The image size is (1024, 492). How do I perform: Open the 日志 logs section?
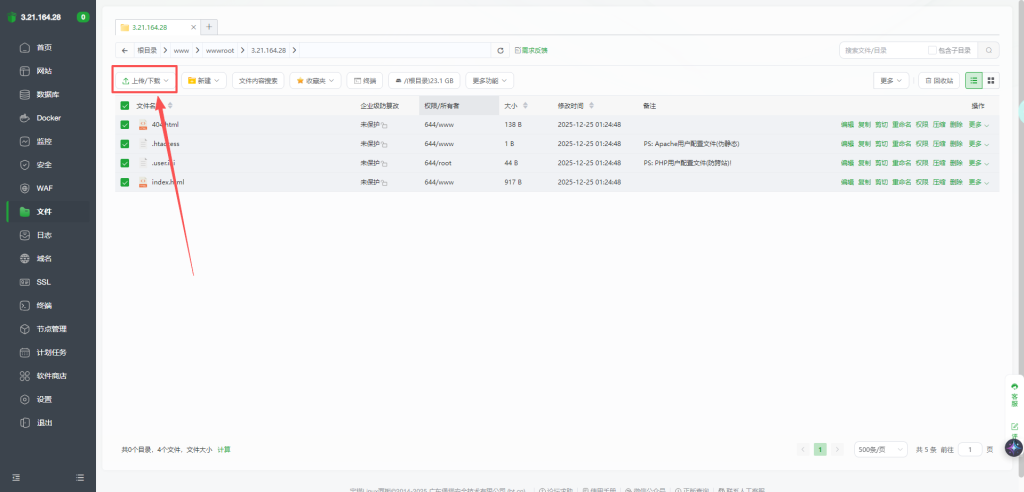(x=44, y=235)
